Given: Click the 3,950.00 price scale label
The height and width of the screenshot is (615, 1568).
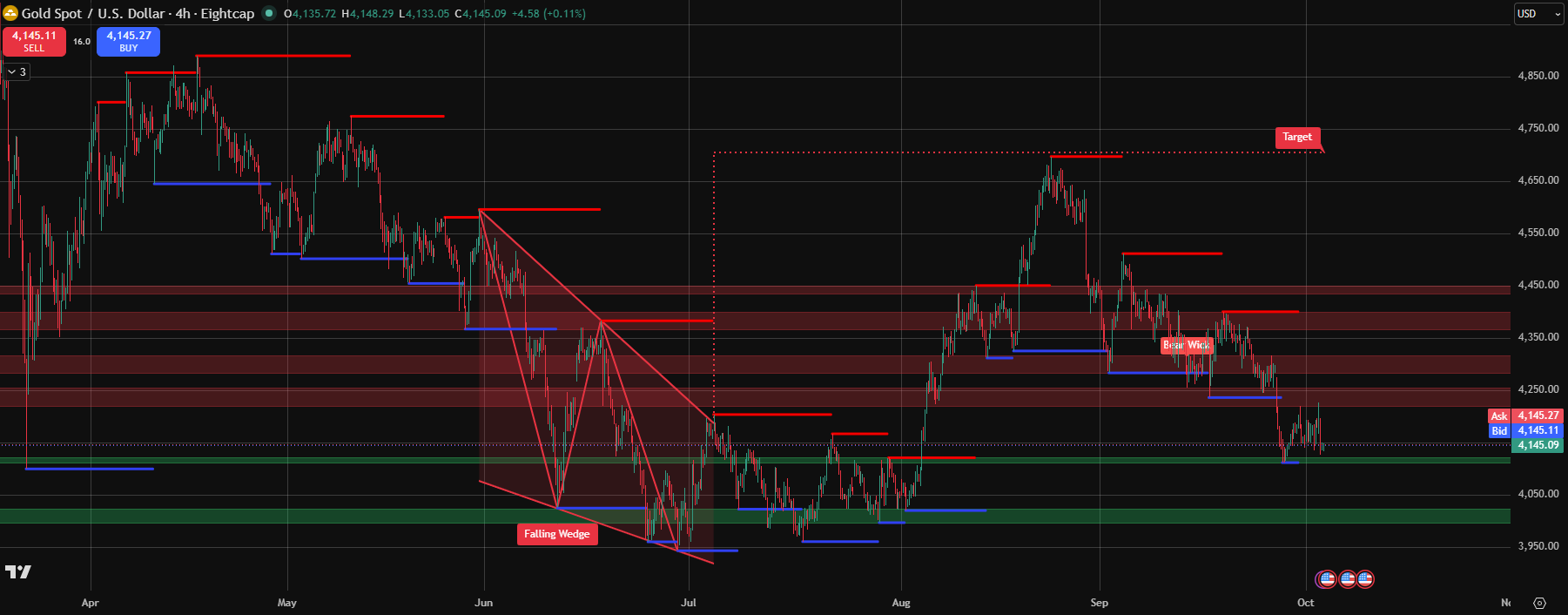Looking at the screenshot, I should tap(1538, 546).
